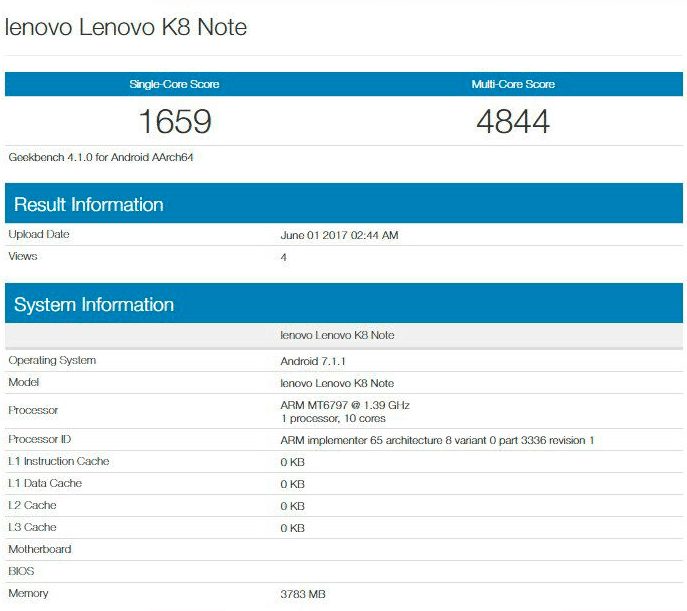This screenshot has height=611, width=687.
Task: Select the 3783 MB memory value
Action: (303, 594)
